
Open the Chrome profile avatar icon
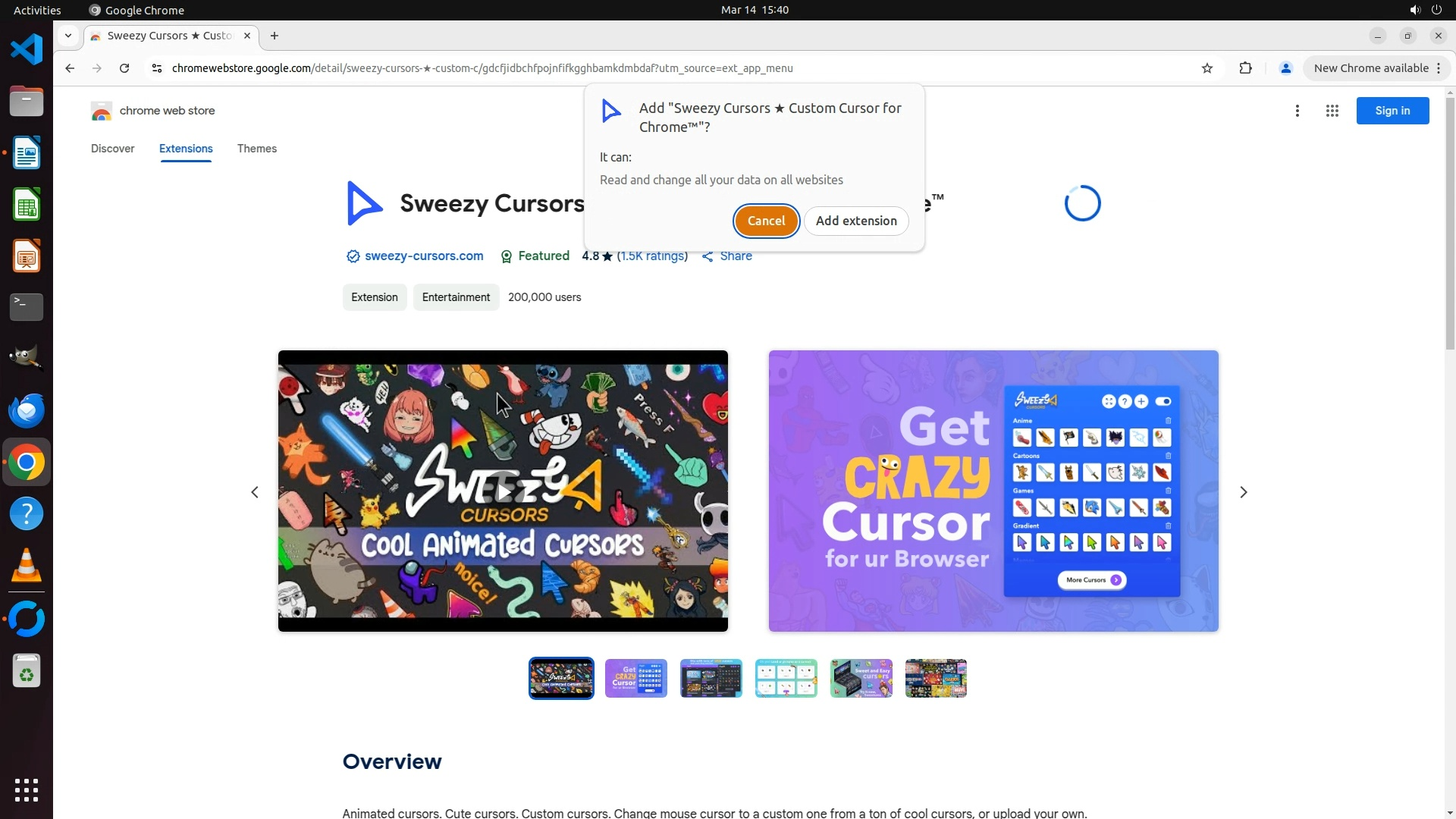tap(1285, 68)
